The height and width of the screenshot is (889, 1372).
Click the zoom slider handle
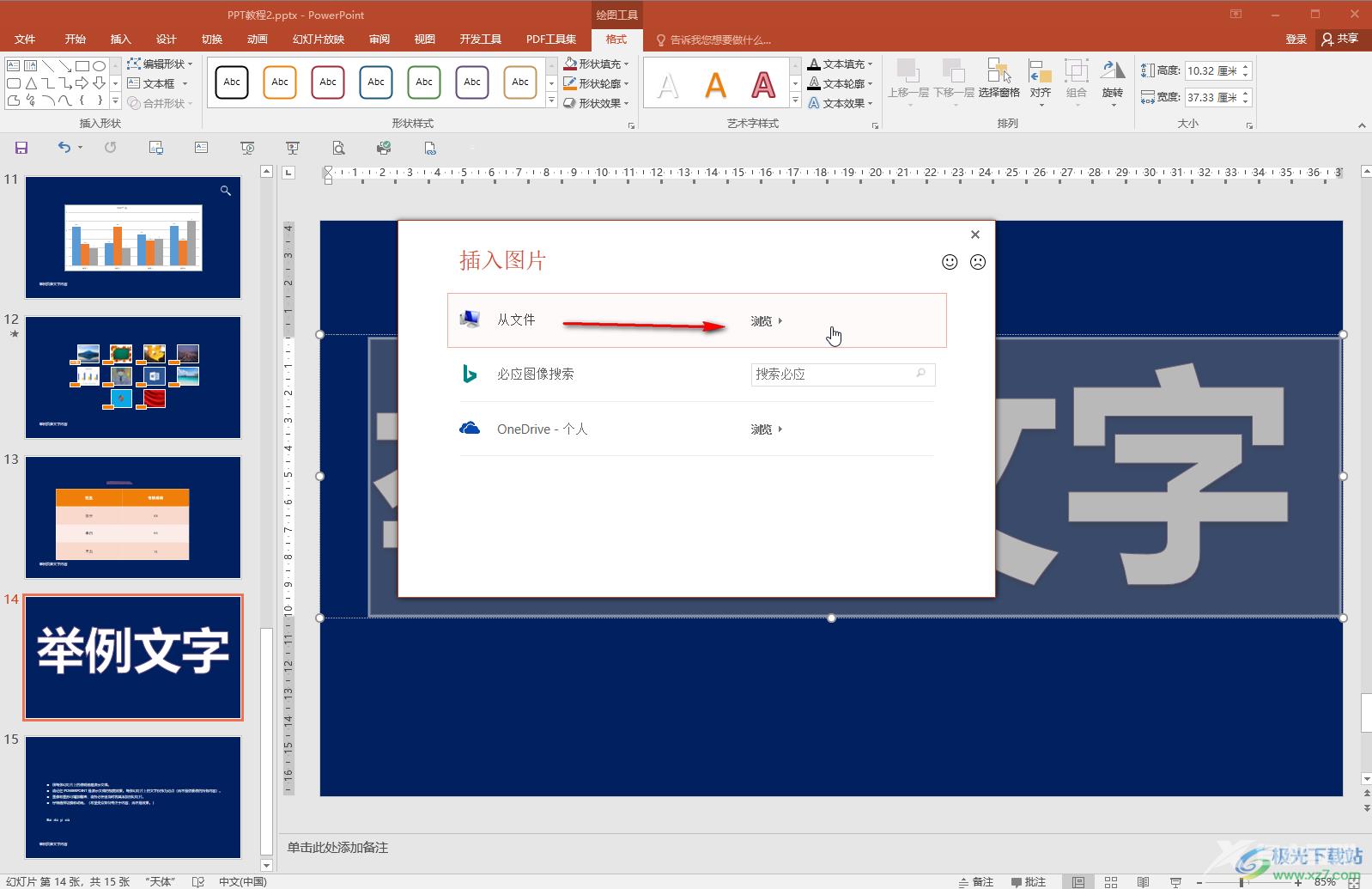click(x=1241, y=882)
